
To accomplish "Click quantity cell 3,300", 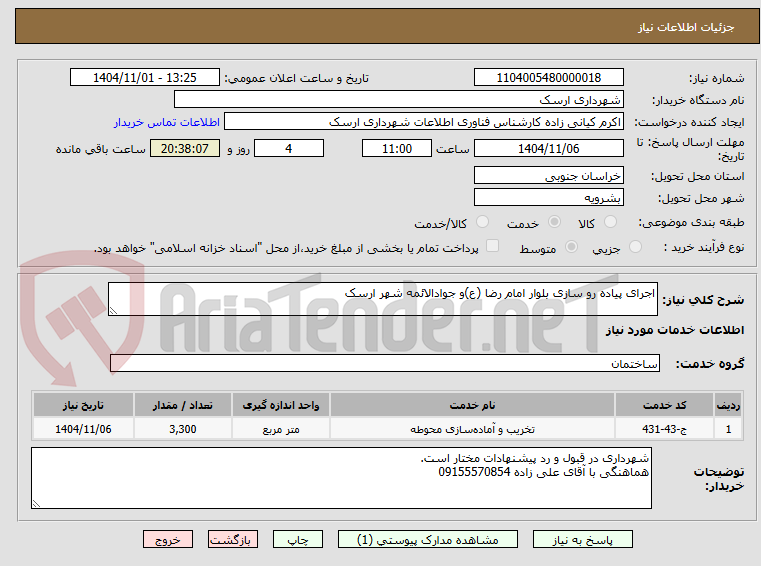I will point(182,429).
